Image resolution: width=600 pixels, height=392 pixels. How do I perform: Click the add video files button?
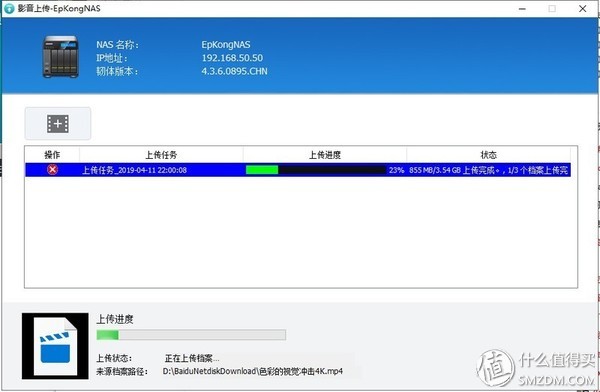point(58,123)
